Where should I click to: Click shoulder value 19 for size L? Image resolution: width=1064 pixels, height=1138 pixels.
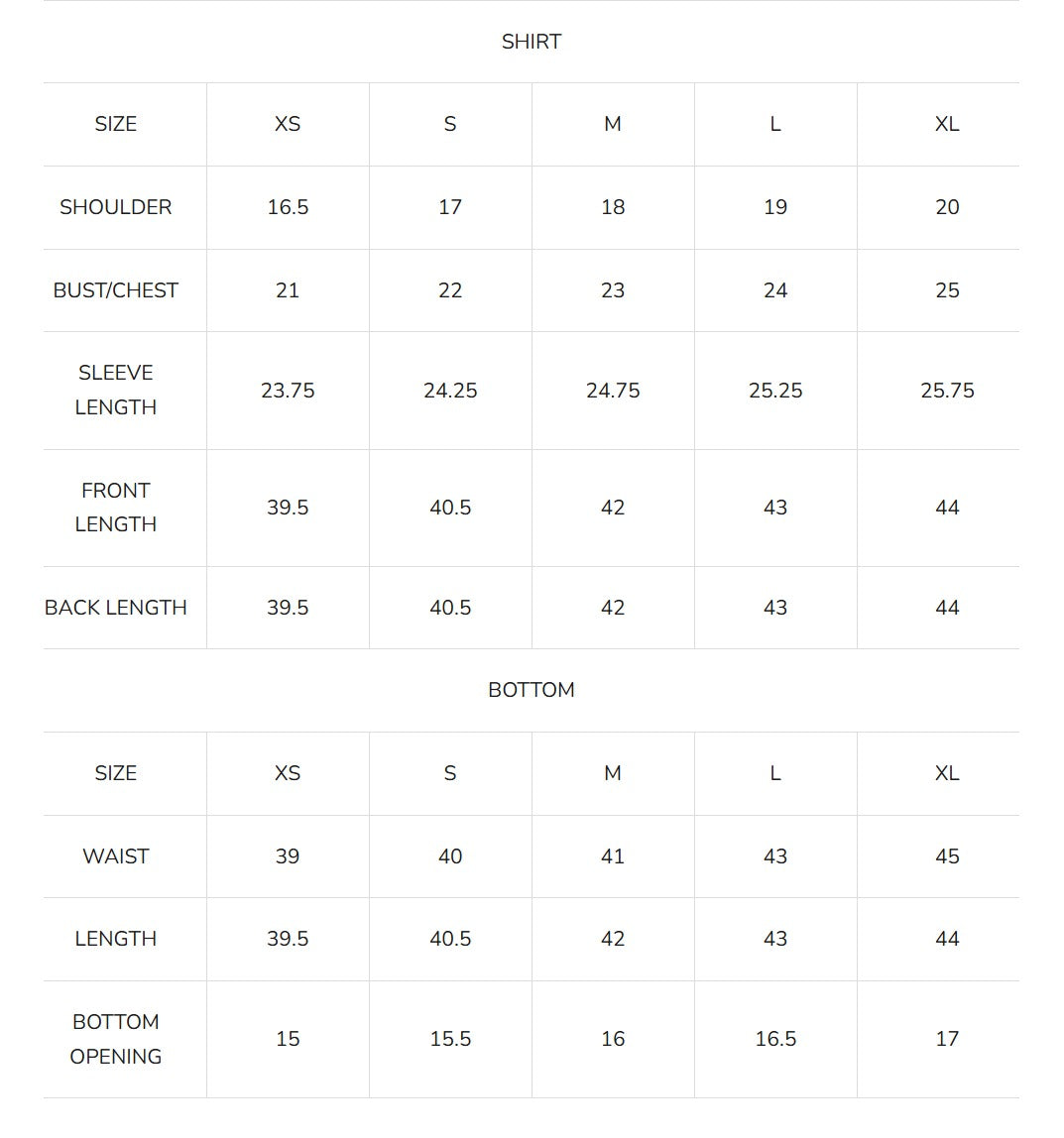[775, 207]
